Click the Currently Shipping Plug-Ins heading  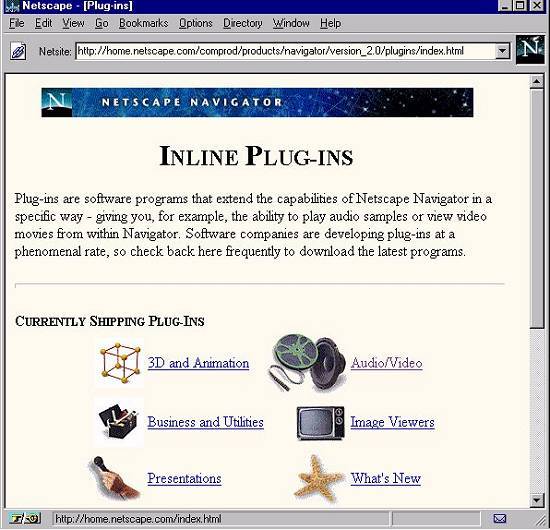tap(110, 321)
